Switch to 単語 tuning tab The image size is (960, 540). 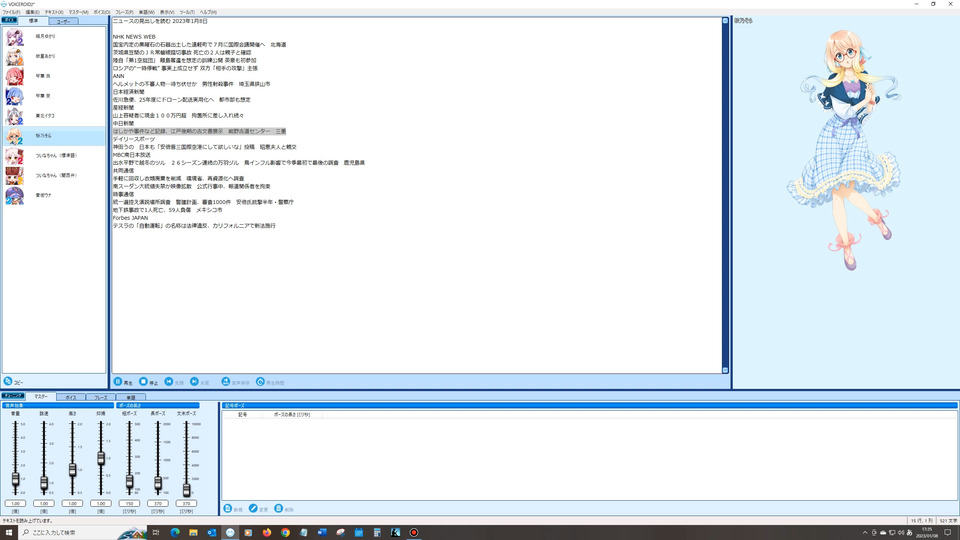130,397
